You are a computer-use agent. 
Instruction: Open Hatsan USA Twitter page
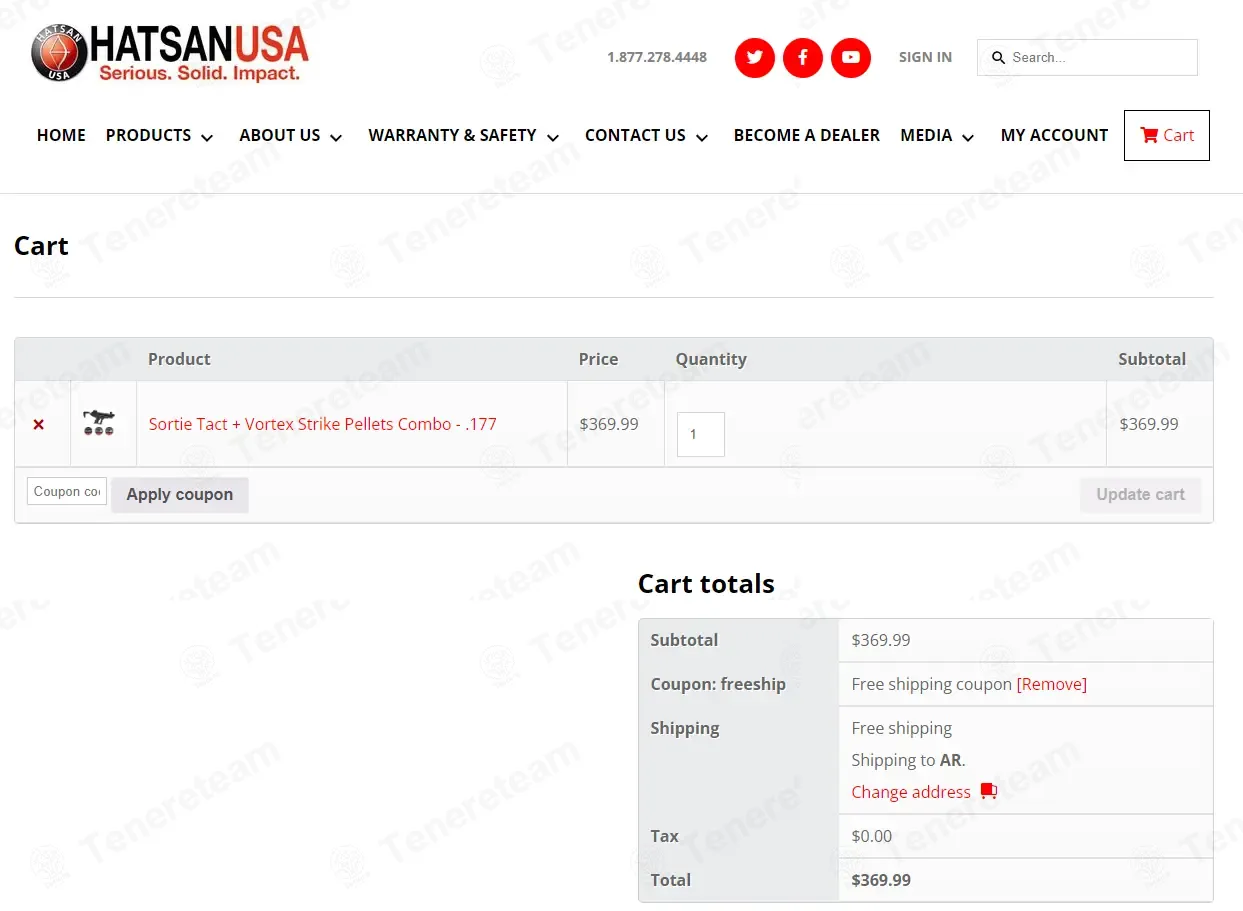755,58
